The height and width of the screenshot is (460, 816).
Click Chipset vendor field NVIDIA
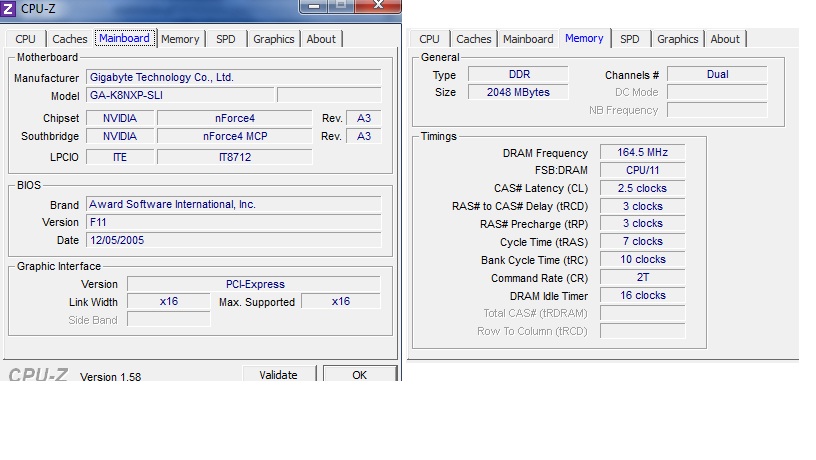[x=120, y=118]
